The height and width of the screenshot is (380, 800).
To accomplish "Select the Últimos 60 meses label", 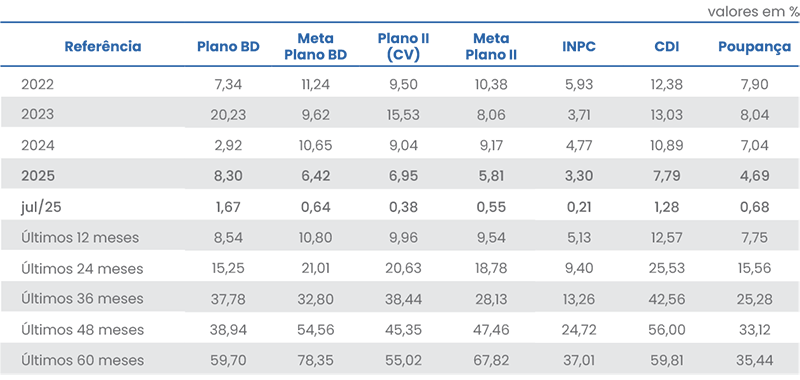I will tap(82, 361).
